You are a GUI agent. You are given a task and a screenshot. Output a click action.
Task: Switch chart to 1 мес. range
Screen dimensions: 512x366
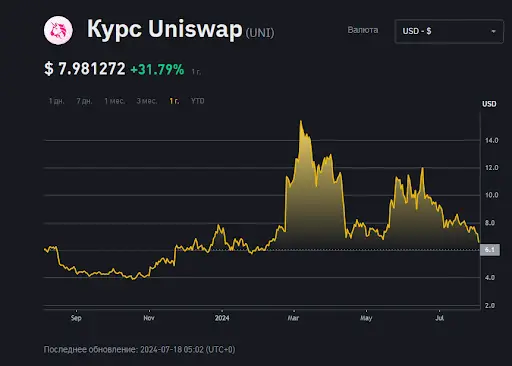[x=115, y=101]
